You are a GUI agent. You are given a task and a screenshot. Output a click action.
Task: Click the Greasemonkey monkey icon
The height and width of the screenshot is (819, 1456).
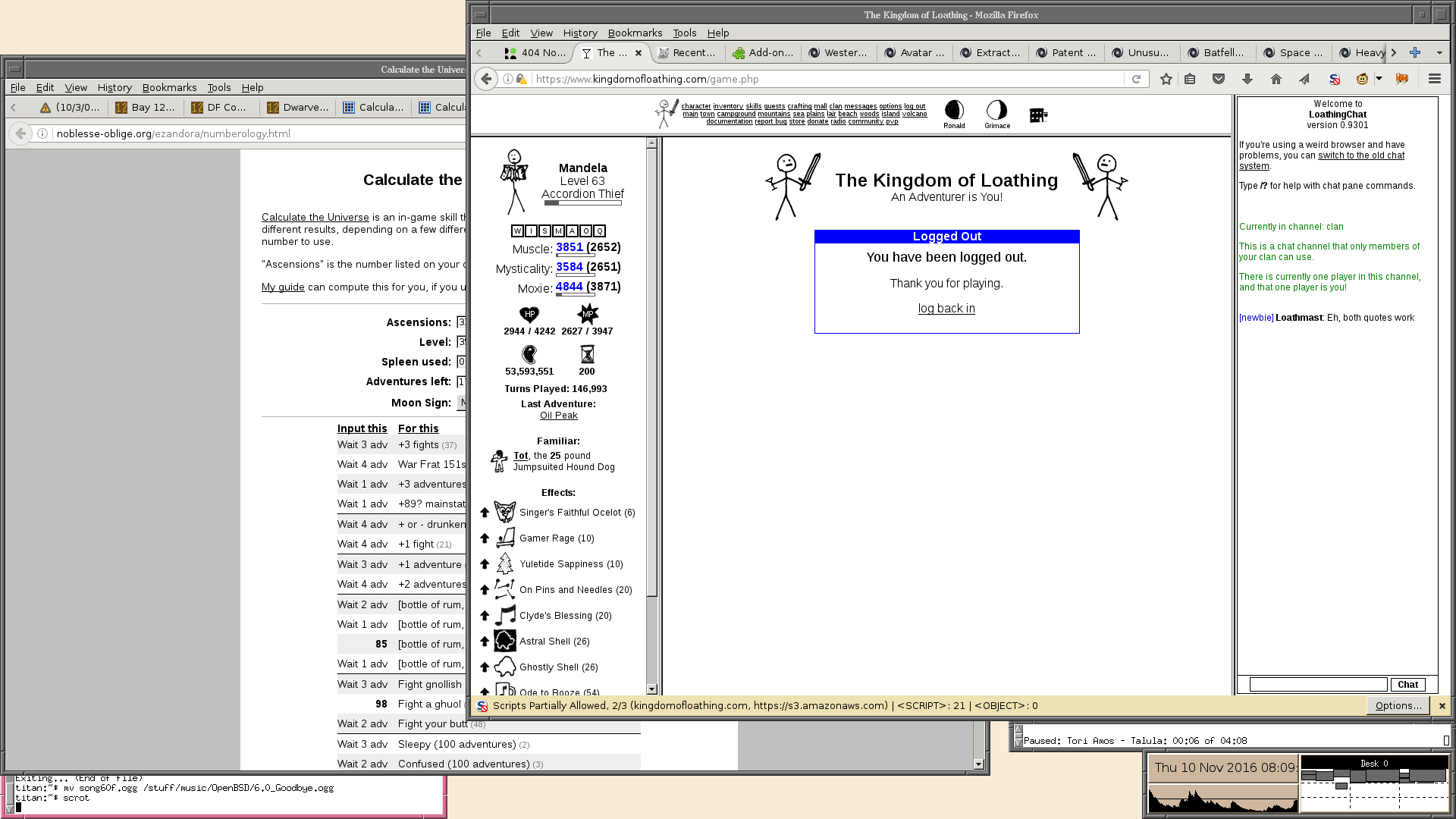(1362, 79)
